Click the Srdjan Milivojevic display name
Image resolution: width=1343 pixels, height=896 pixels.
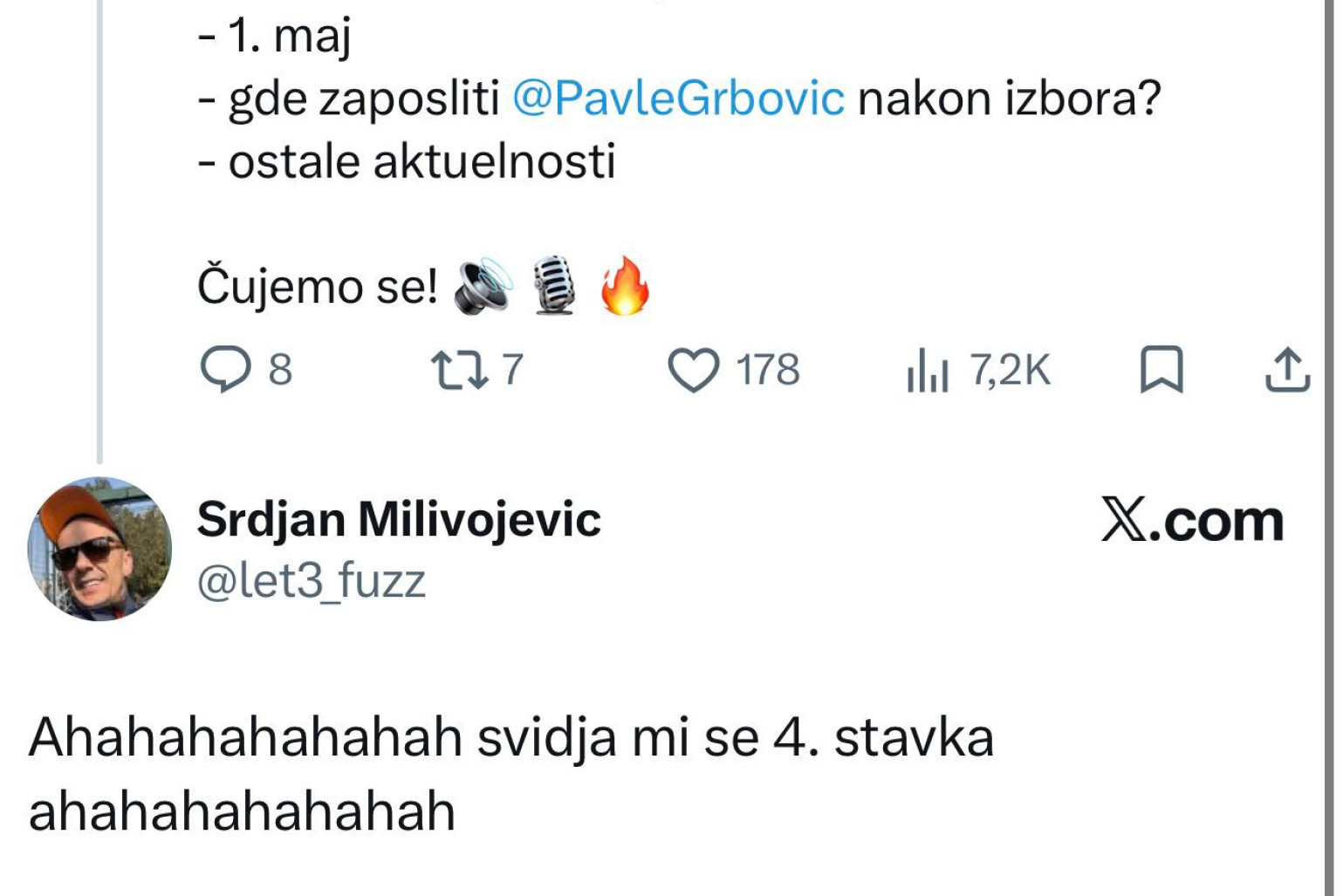(399, 520)
